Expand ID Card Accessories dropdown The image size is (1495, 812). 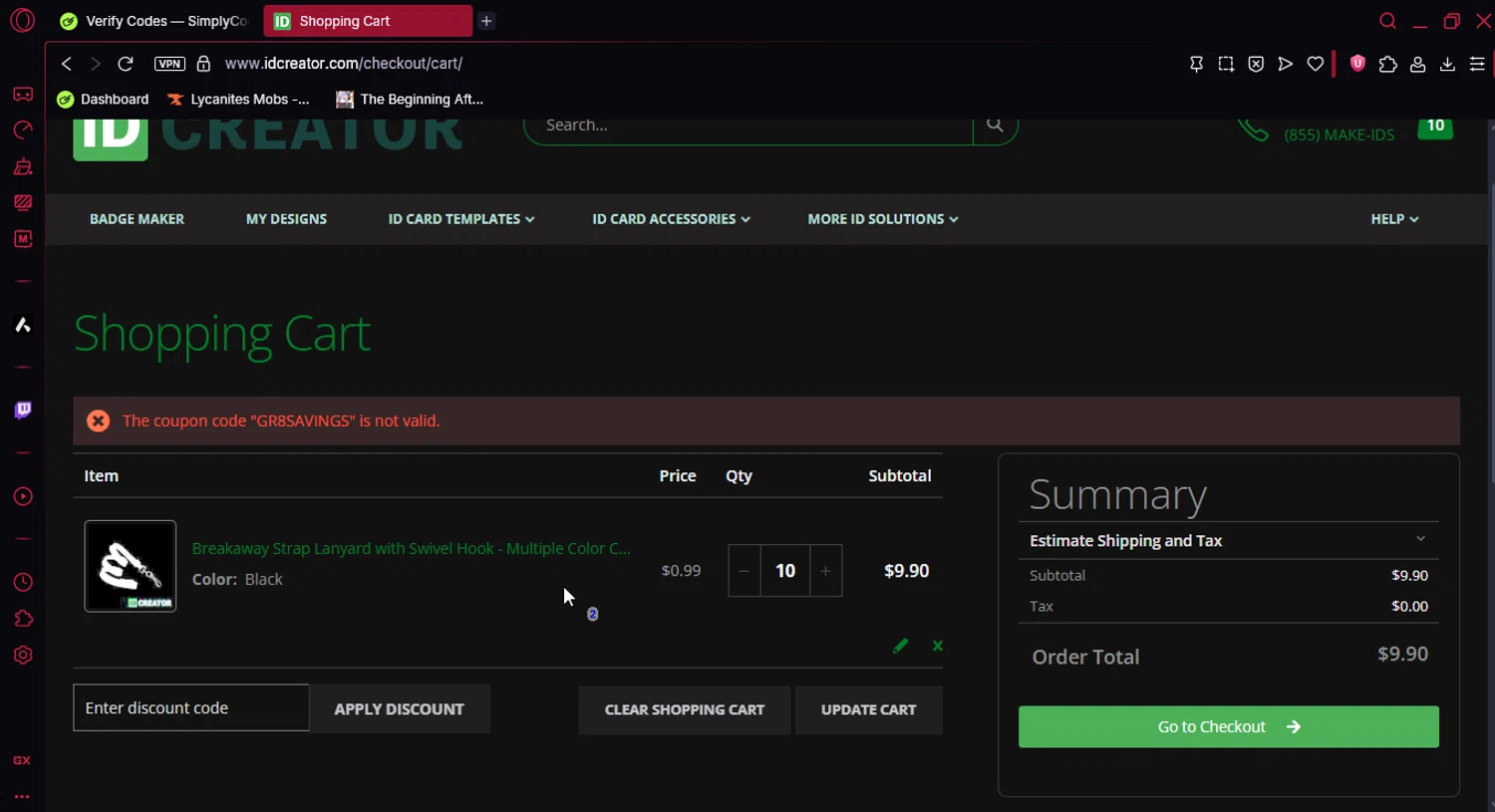click(x=671, y=219)
